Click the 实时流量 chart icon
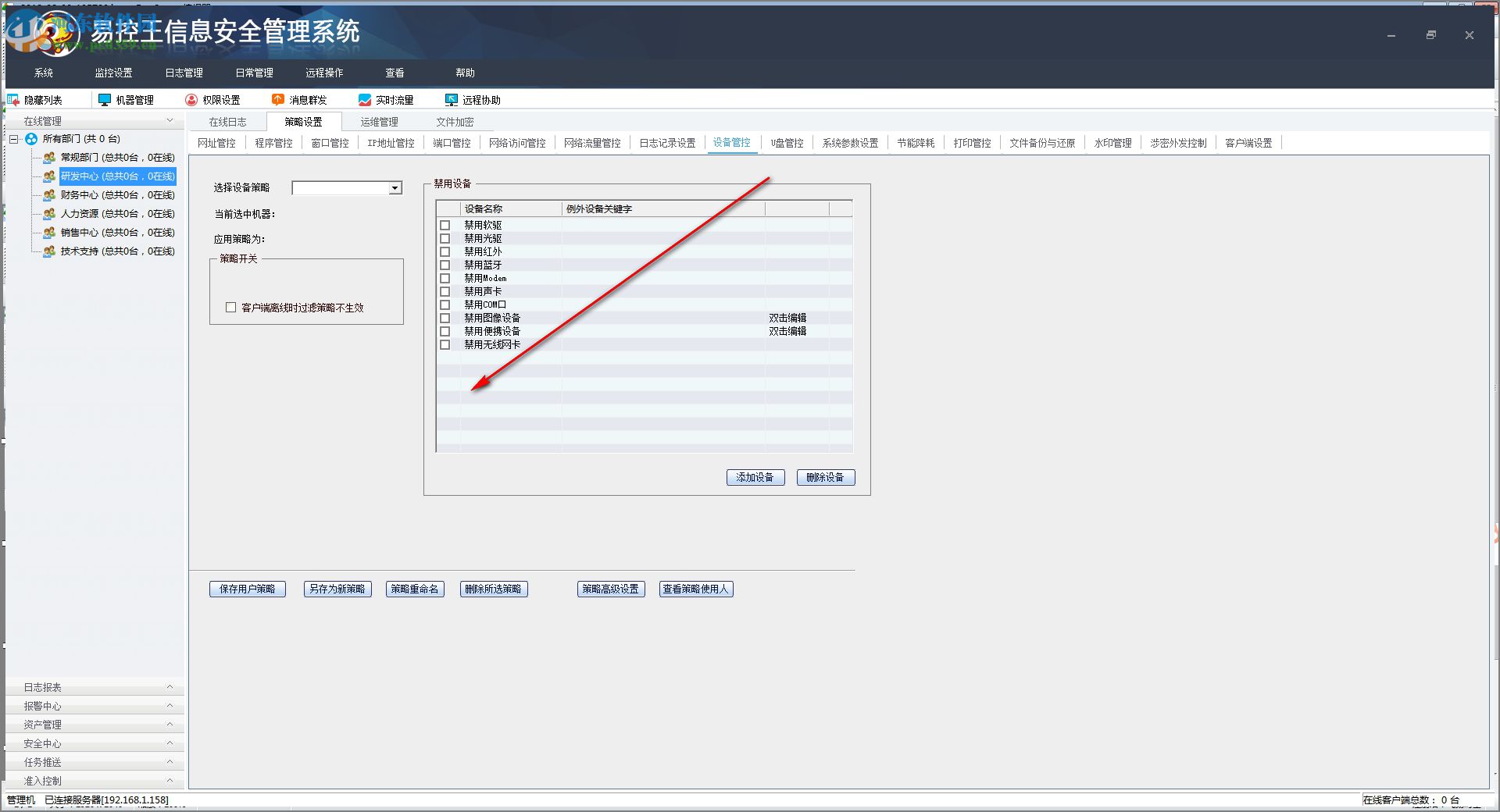Screen dimensions: 1500x812 pyautogui.click(x=365, y=100)
